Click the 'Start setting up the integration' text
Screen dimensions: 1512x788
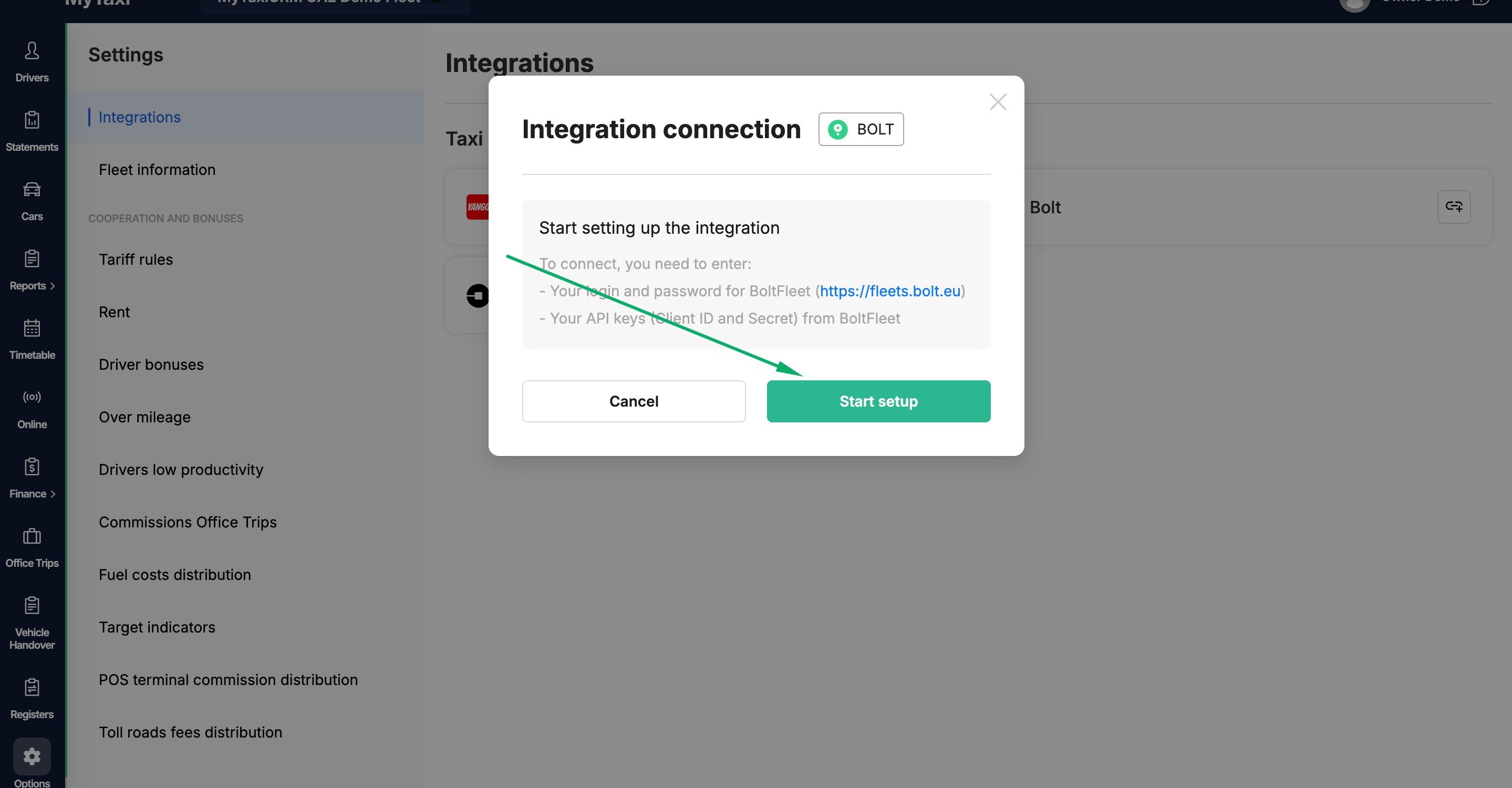659,227
